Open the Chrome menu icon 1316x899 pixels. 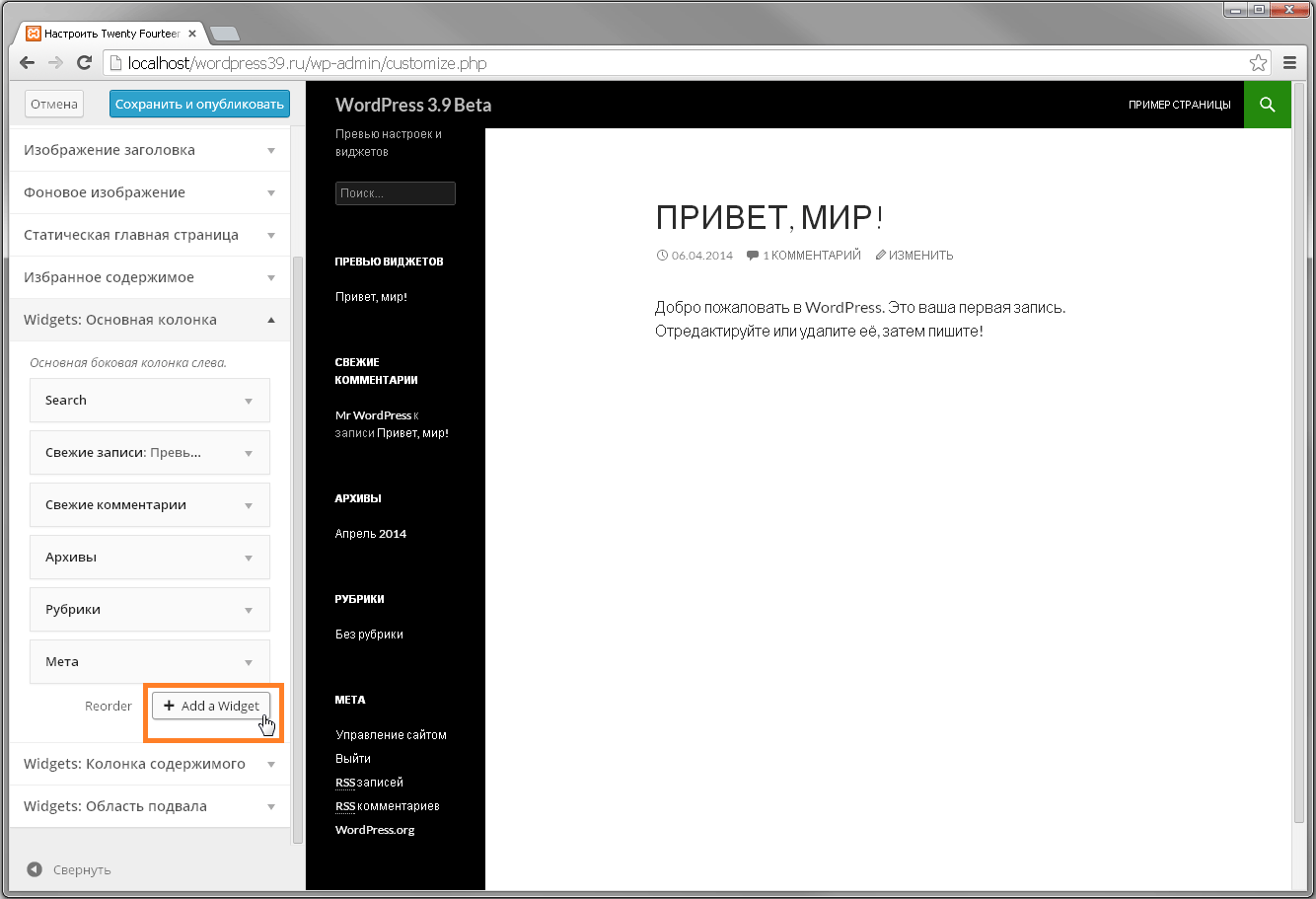click(x=1290, y=63)
